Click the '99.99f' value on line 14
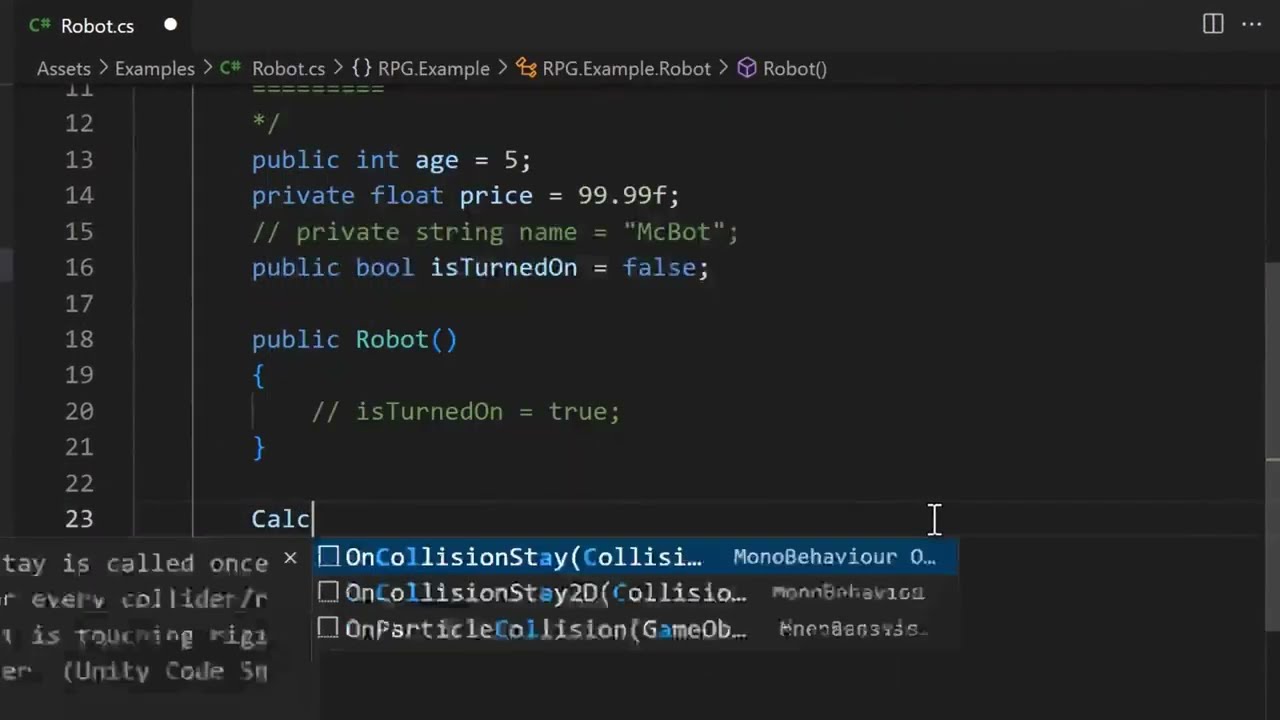Viewport: 1280px width, 720px height. 622,196
